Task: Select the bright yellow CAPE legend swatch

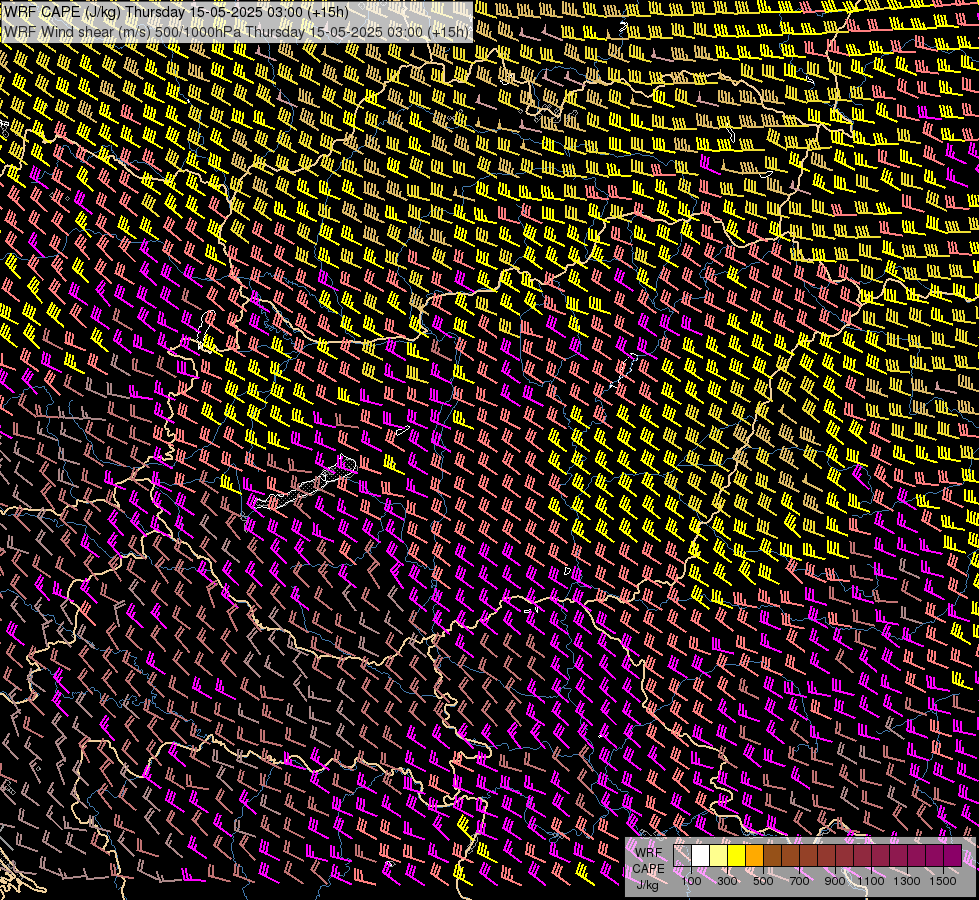Action: tap(736, 856)
